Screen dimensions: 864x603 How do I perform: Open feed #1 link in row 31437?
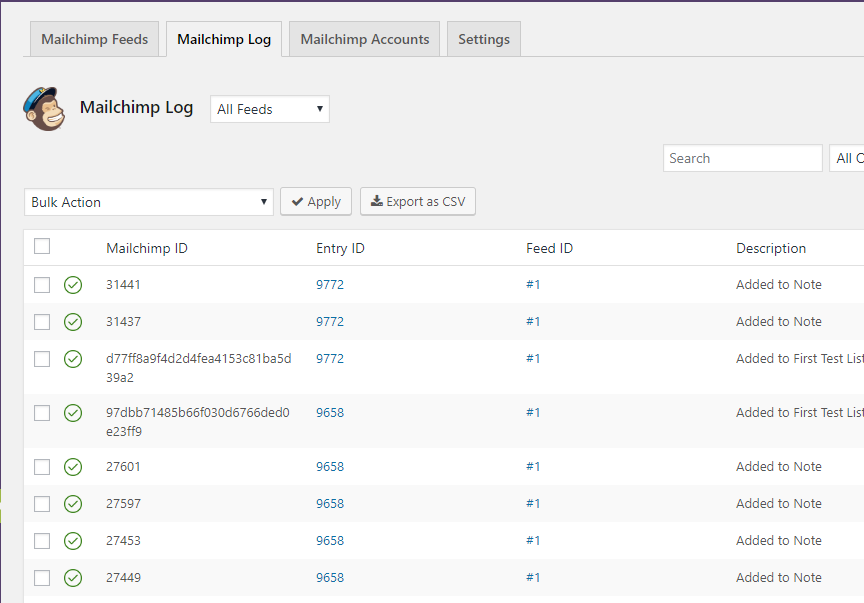pyautogui.click(x=533, y=322)
